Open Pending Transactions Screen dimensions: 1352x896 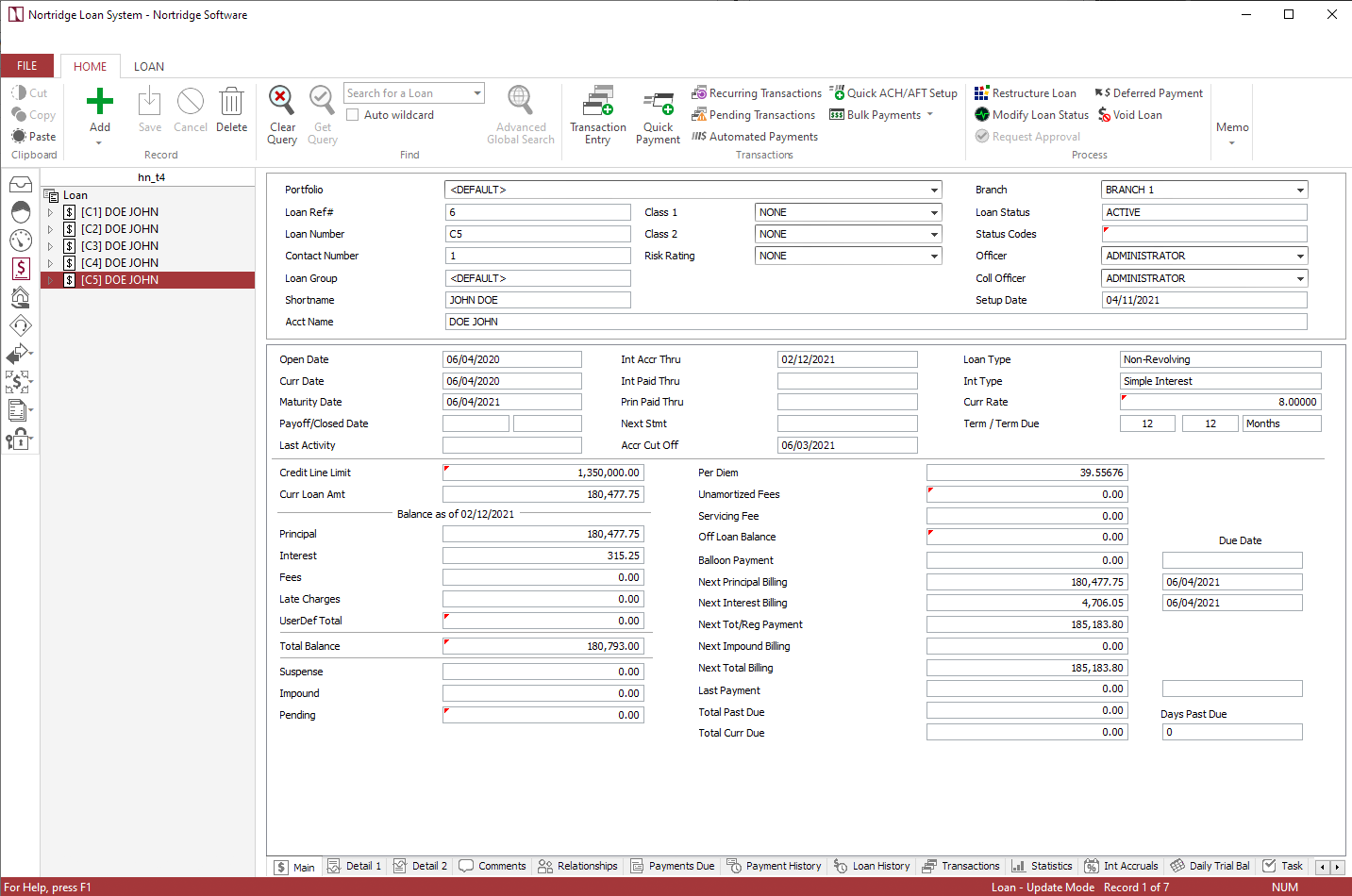(753, 115)
